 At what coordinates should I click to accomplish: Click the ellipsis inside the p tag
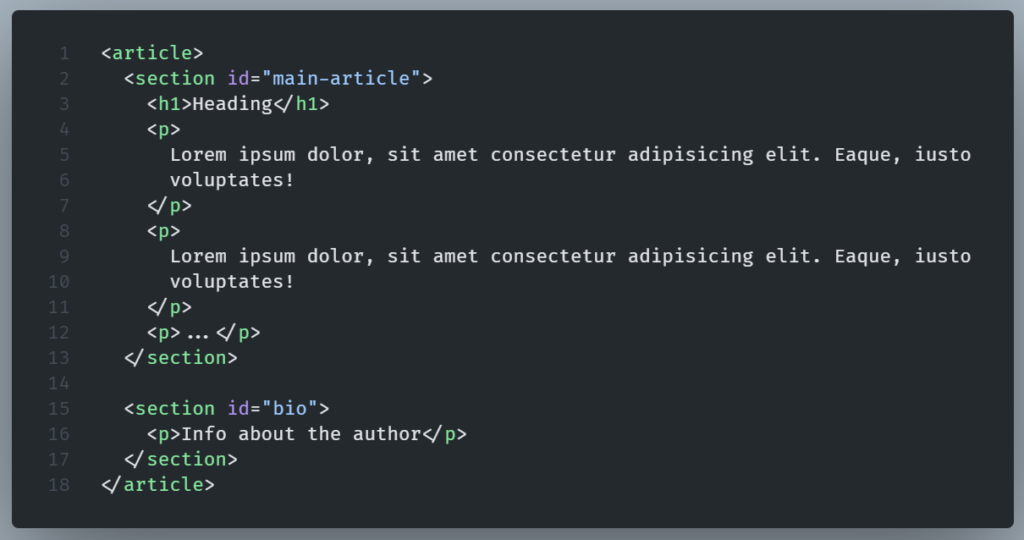(x=198, y=333)
